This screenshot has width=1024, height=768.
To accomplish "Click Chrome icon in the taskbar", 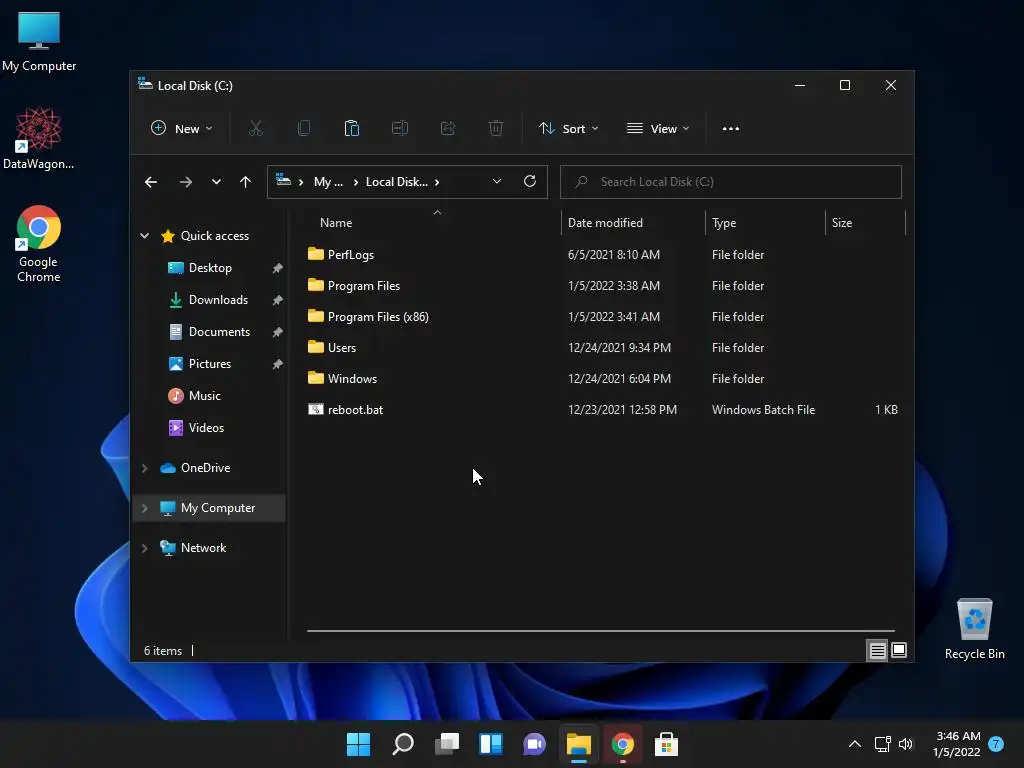I will [622, 744].
